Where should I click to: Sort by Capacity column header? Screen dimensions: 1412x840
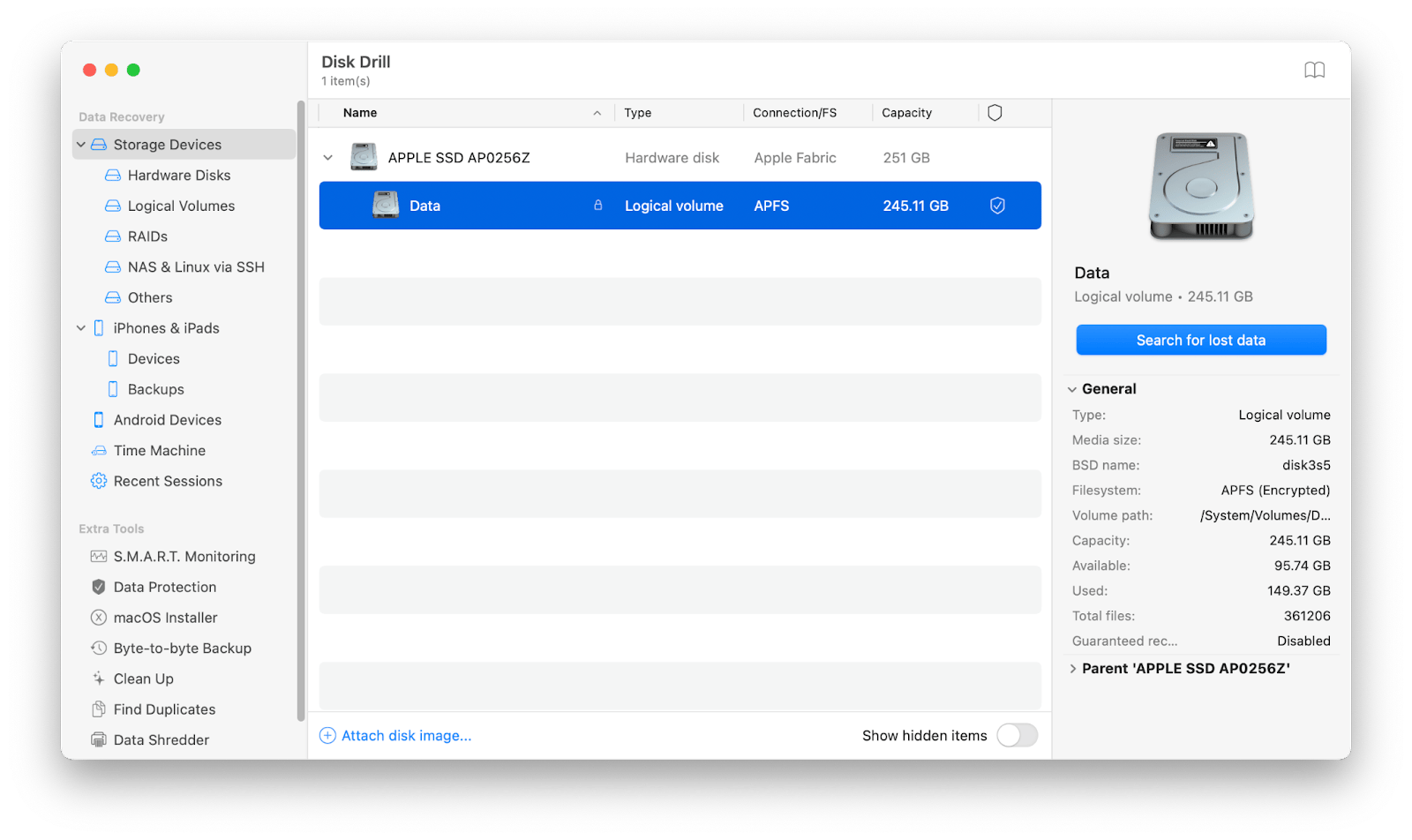pyautogui.click(x=906, y=113)
